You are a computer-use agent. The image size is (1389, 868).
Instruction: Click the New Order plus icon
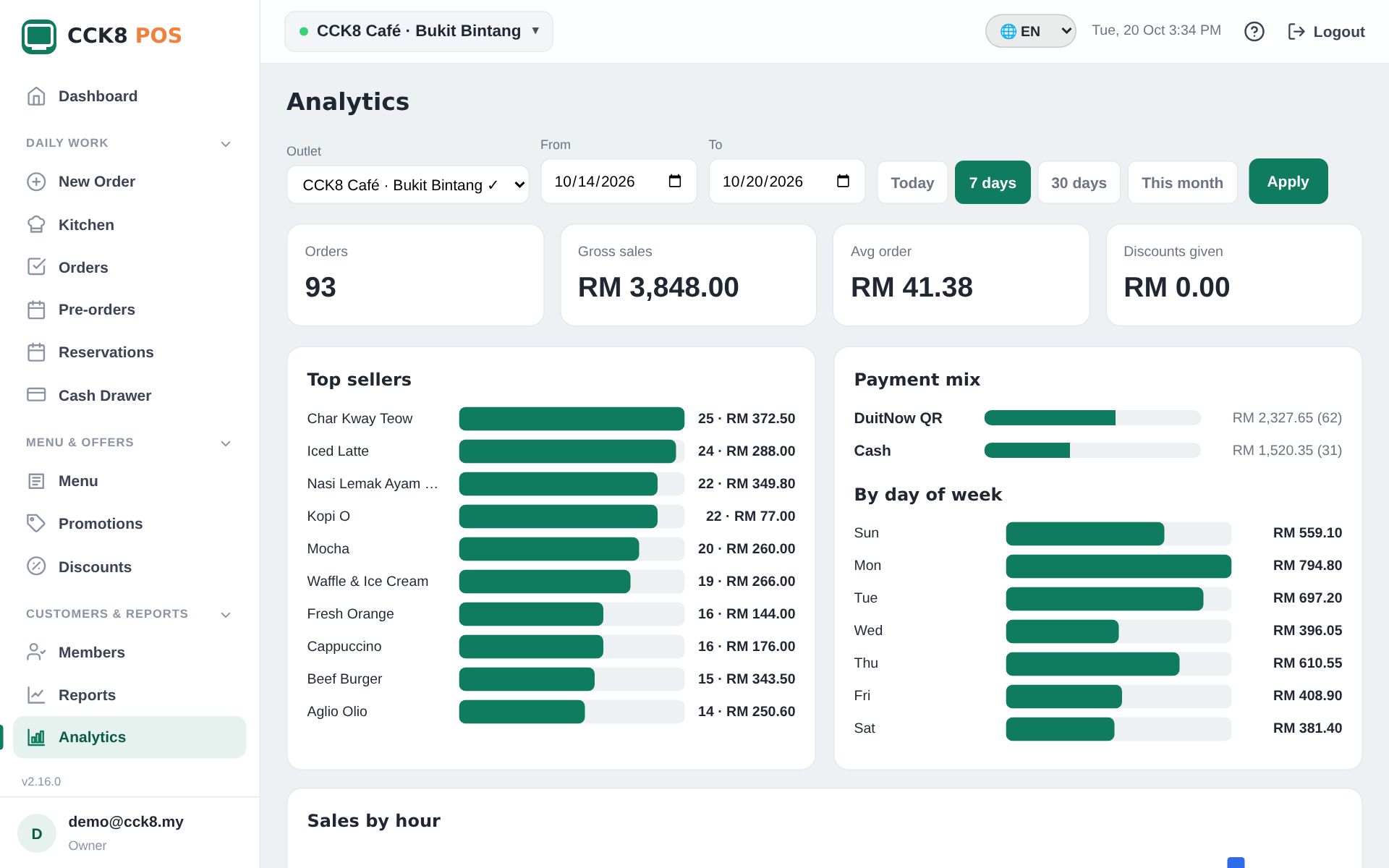(36, 182)
